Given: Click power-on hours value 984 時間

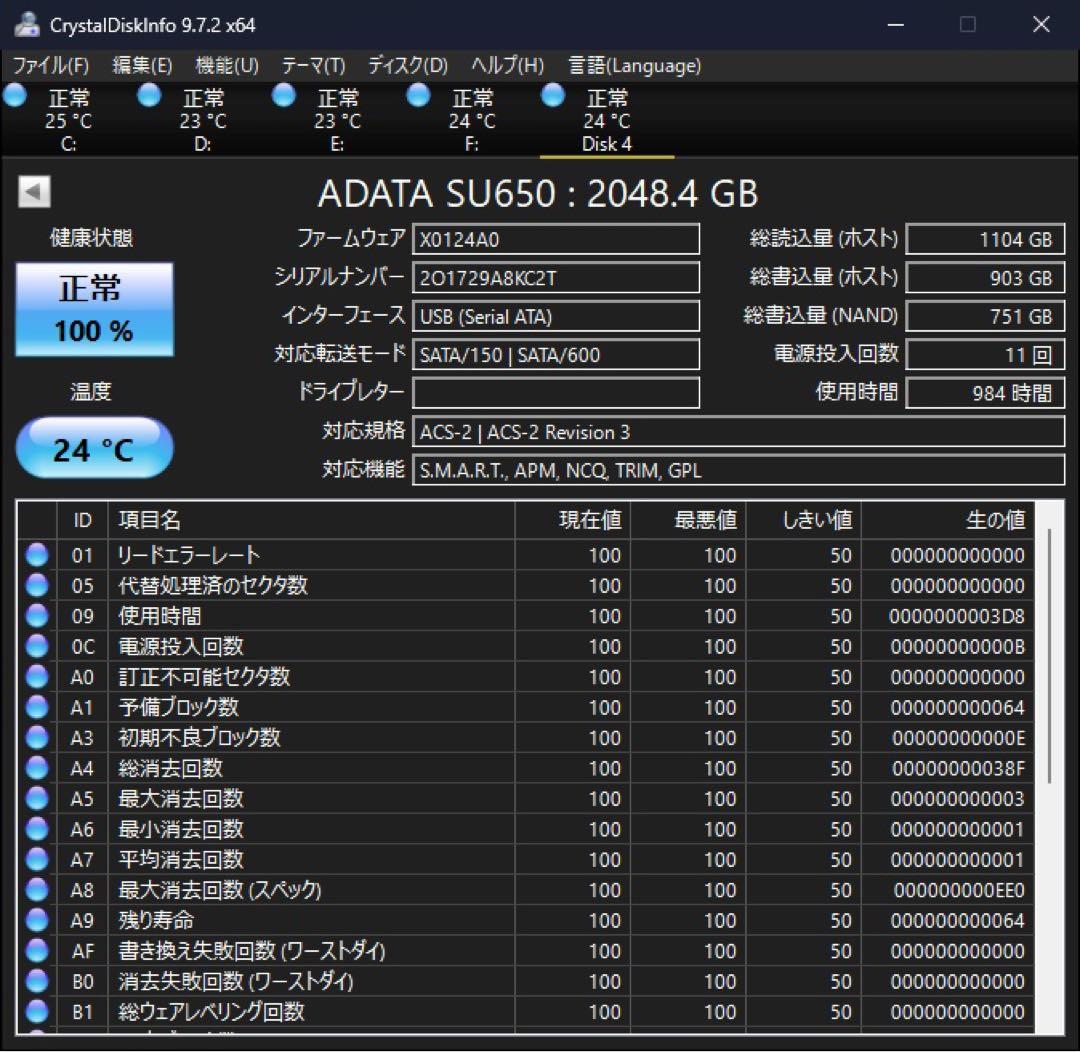Looking at the screenshot, I should tap(985, 393).
